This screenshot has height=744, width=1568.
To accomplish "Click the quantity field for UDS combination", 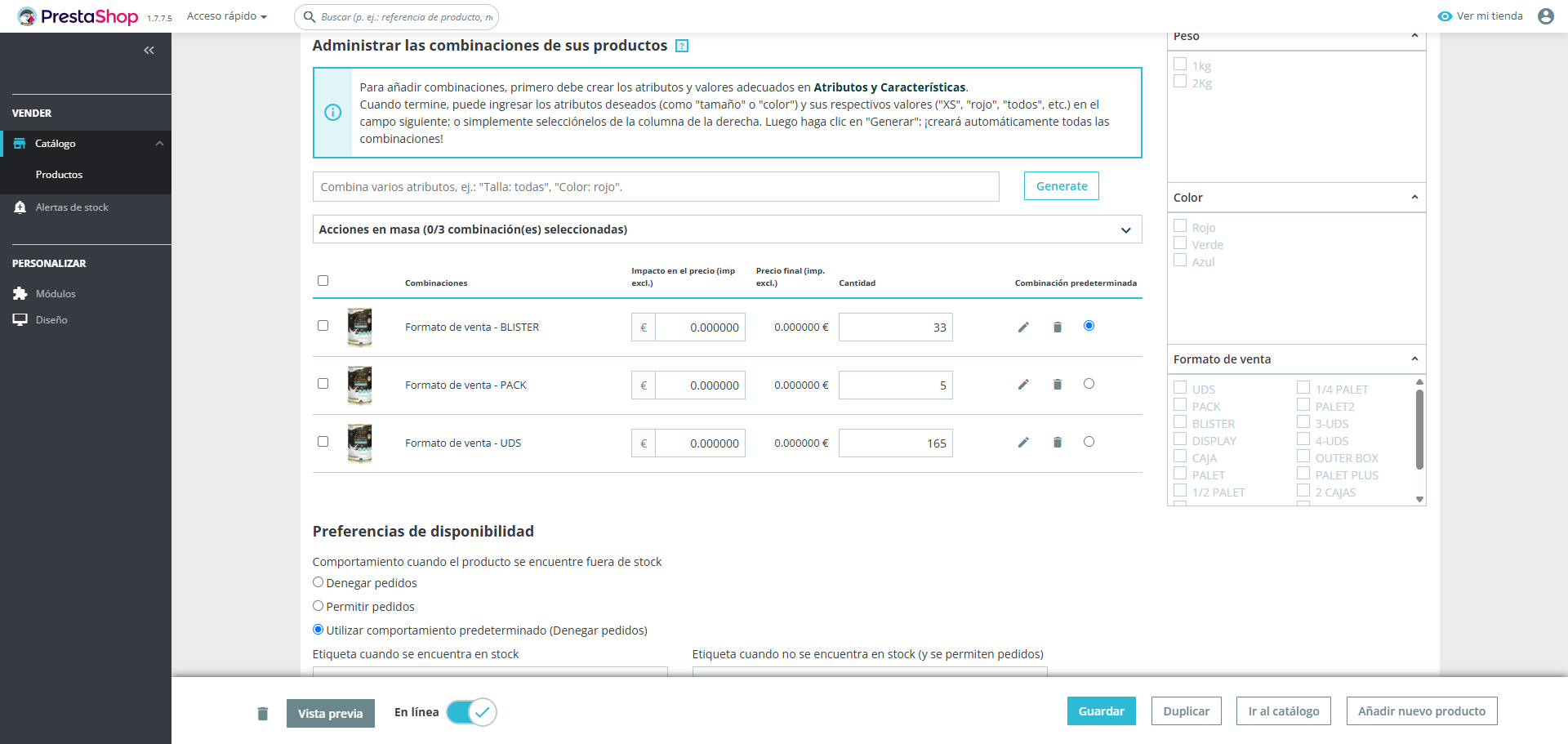I will tap(895, 443).
